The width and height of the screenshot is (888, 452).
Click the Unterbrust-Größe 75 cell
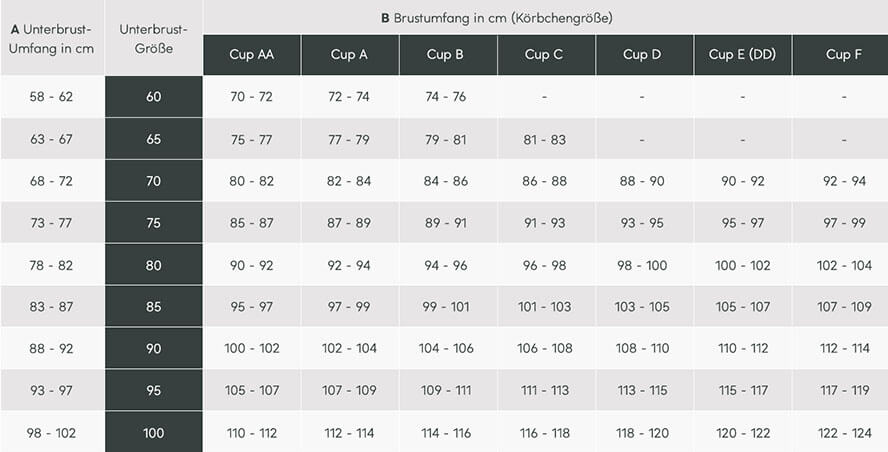tap(153, 223)
